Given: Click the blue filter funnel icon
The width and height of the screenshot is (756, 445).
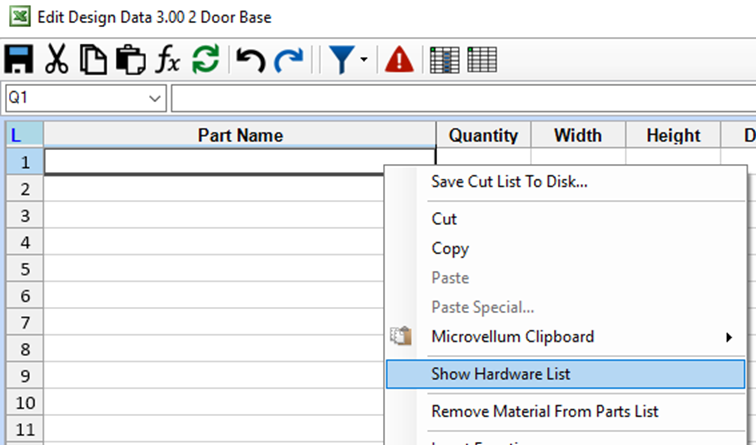Looking at the screenshot, I should tap(342, 60).
